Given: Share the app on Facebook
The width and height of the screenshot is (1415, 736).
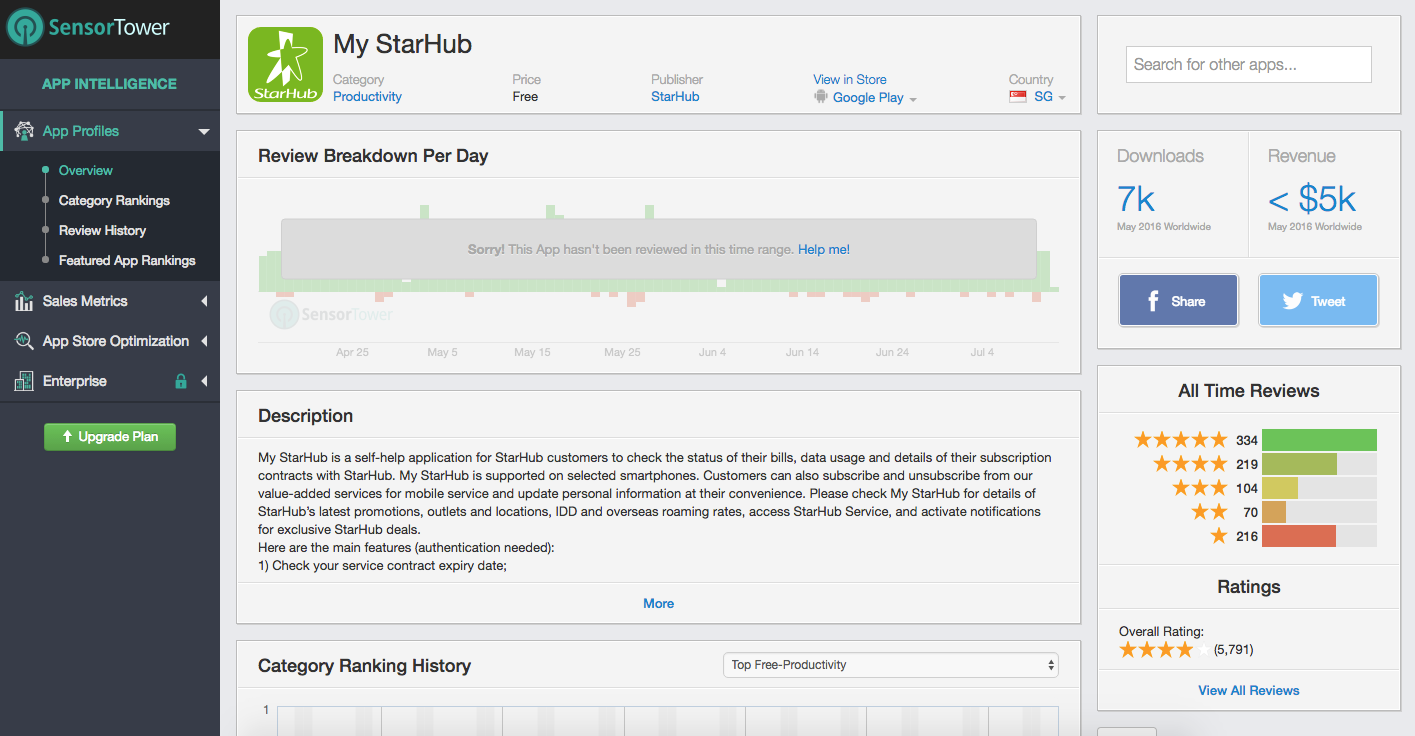Looking at the screenshot, I should [x=1178, y=300].
